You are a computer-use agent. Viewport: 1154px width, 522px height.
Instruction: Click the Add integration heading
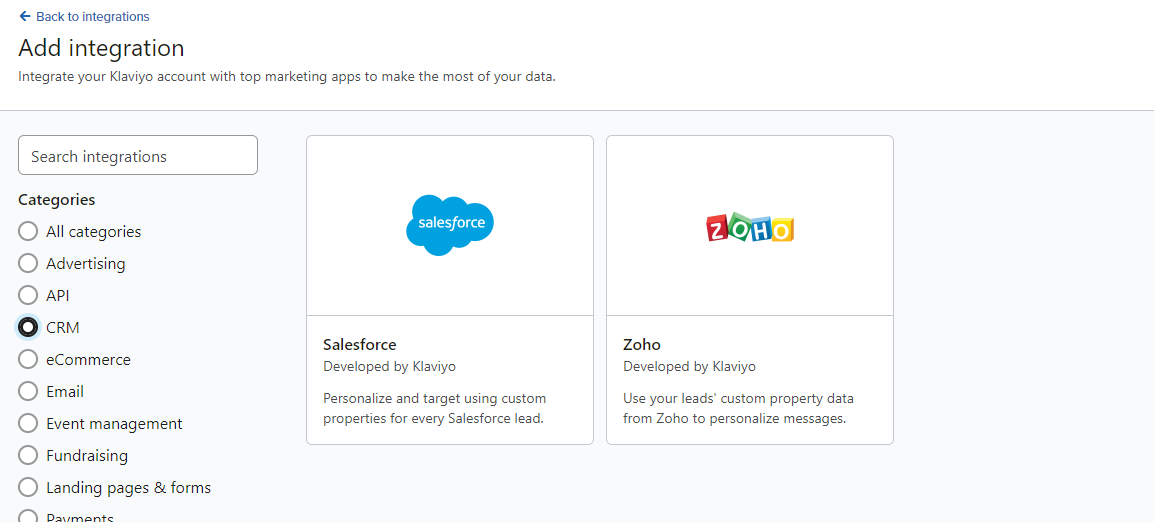coord(102,48)
